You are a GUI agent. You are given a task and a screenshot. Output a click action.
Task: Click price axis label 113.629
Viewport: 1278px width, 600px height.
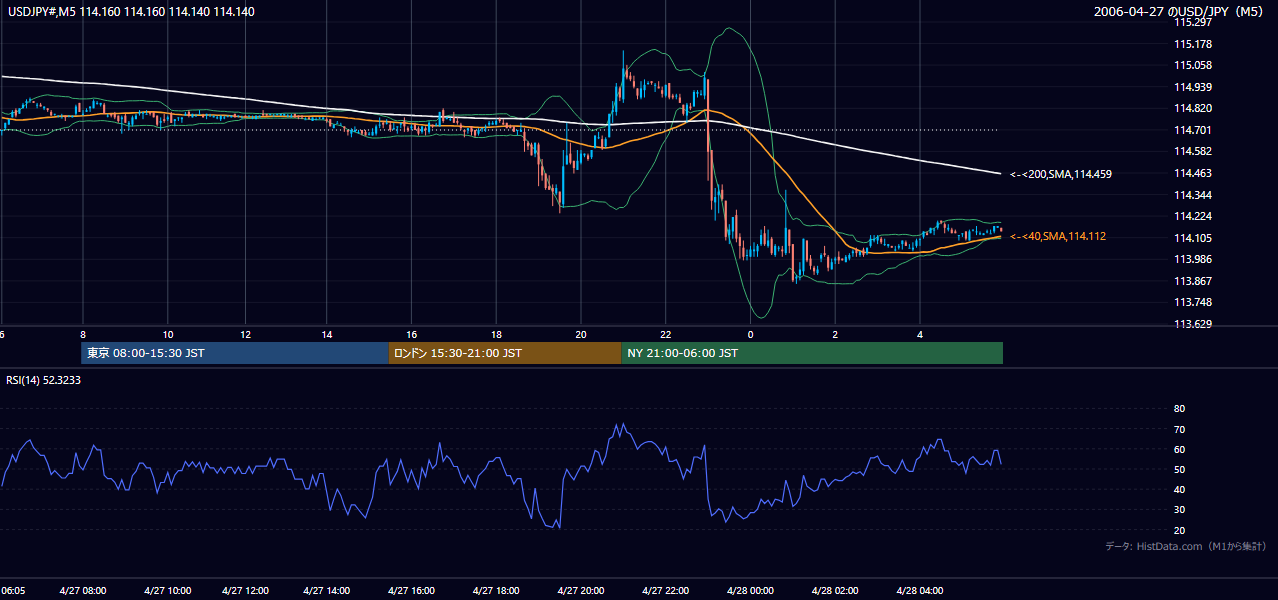coord(1192,324)
